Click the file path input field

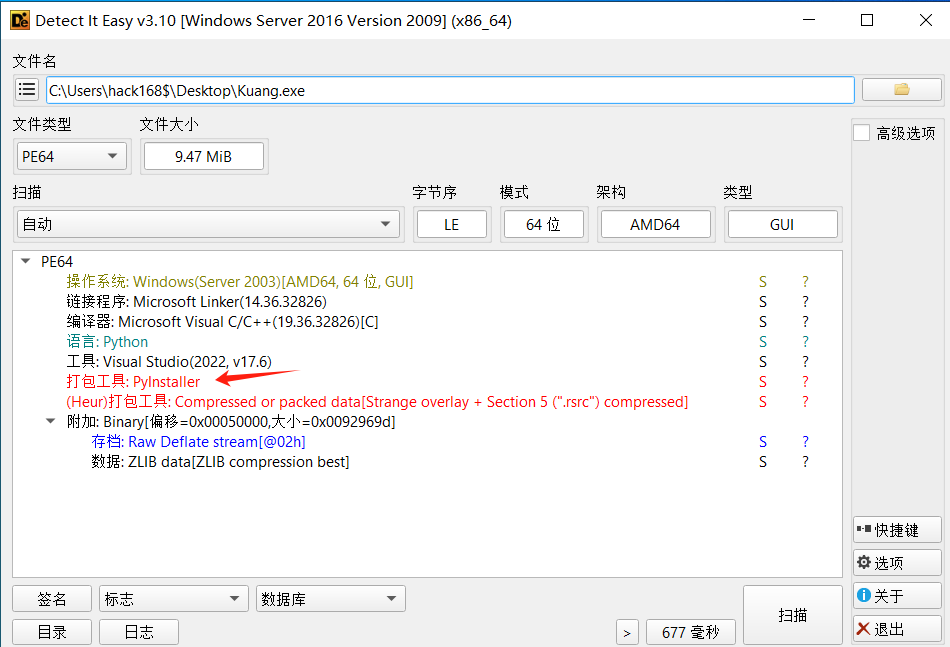(450, 90)
